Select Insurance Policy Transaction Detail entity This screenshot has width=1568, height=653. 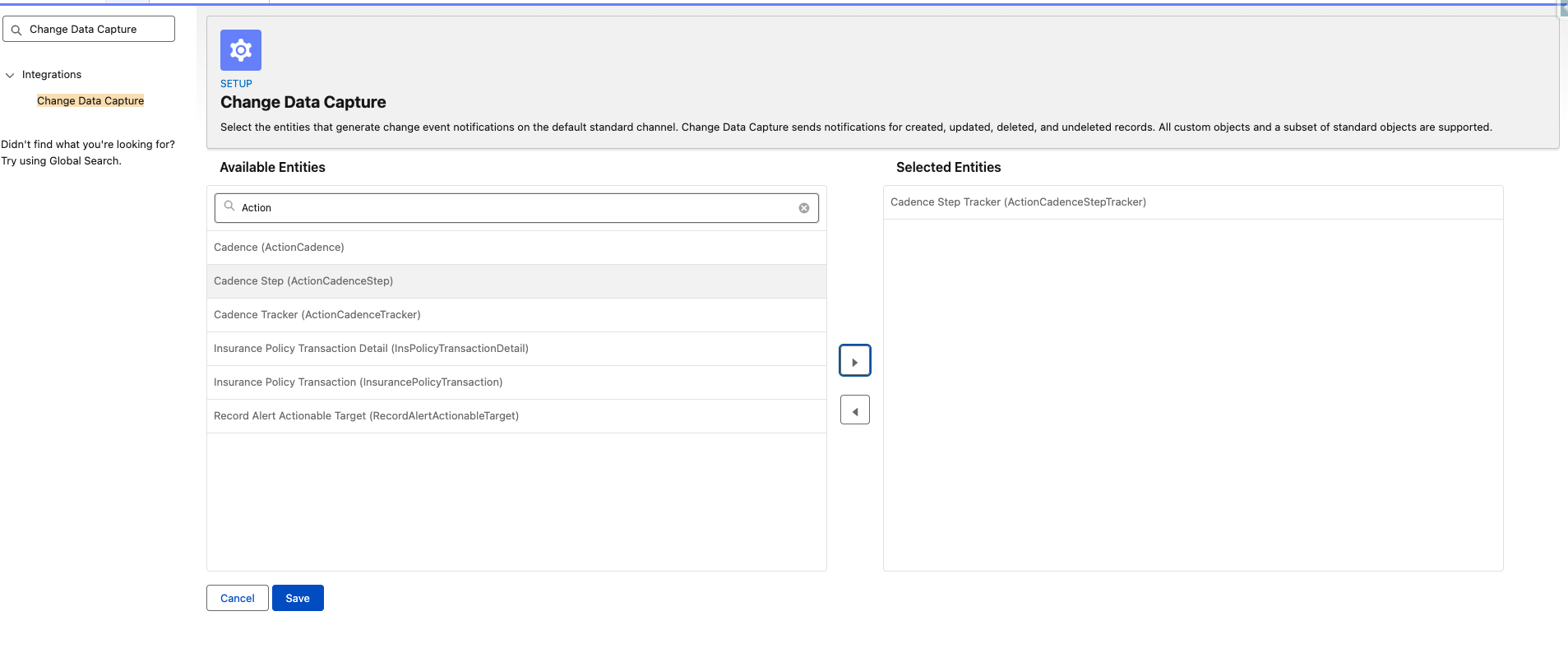(x=371, y=349)
